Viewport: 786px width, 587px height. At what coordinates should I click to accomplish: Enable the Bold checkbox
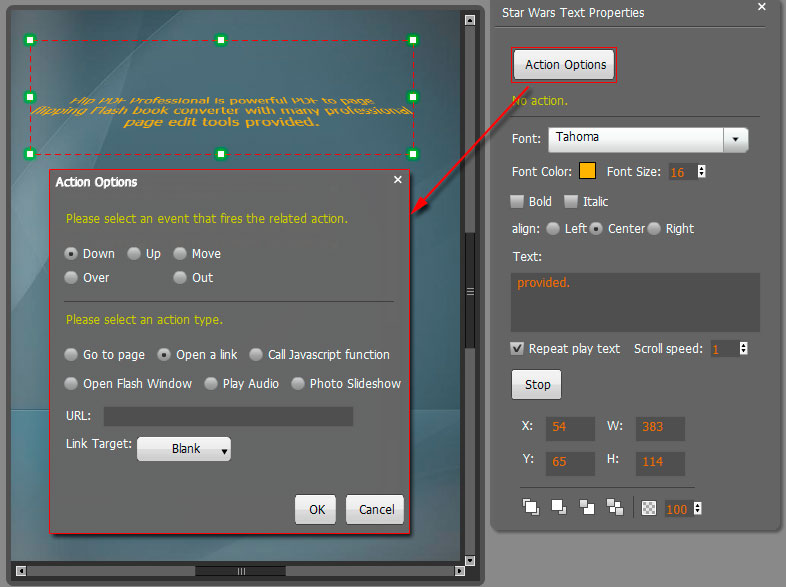(518, 201)
